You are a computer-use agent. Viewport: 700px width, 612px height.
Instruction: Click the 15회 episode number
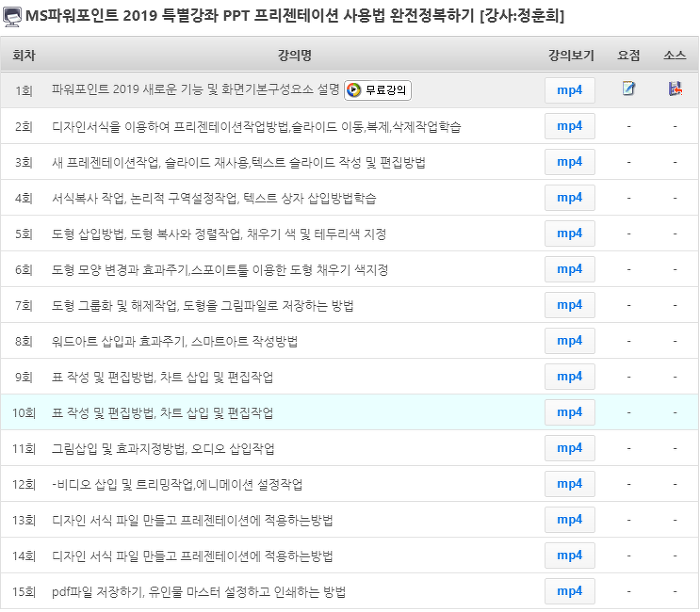24,592
